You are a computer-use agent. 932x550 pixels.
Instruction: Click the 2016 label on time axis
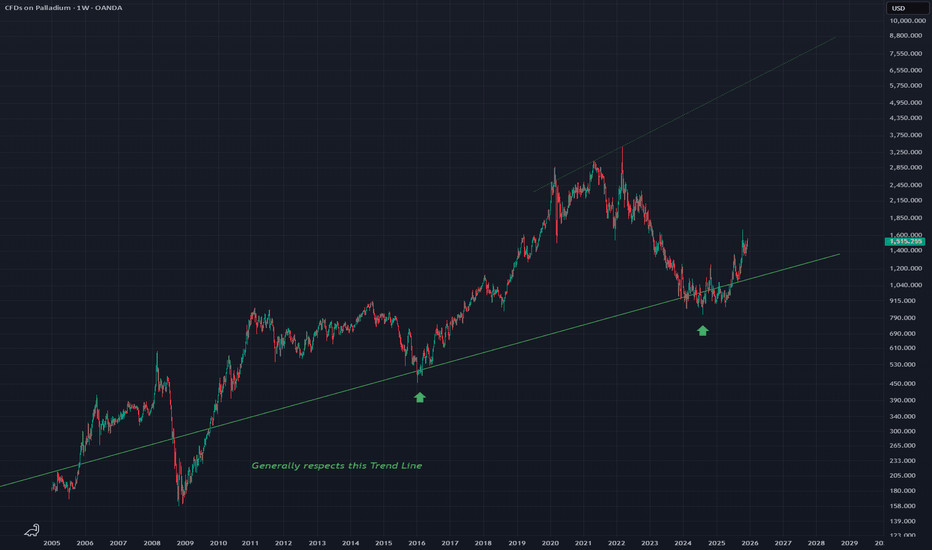(417, 542)
